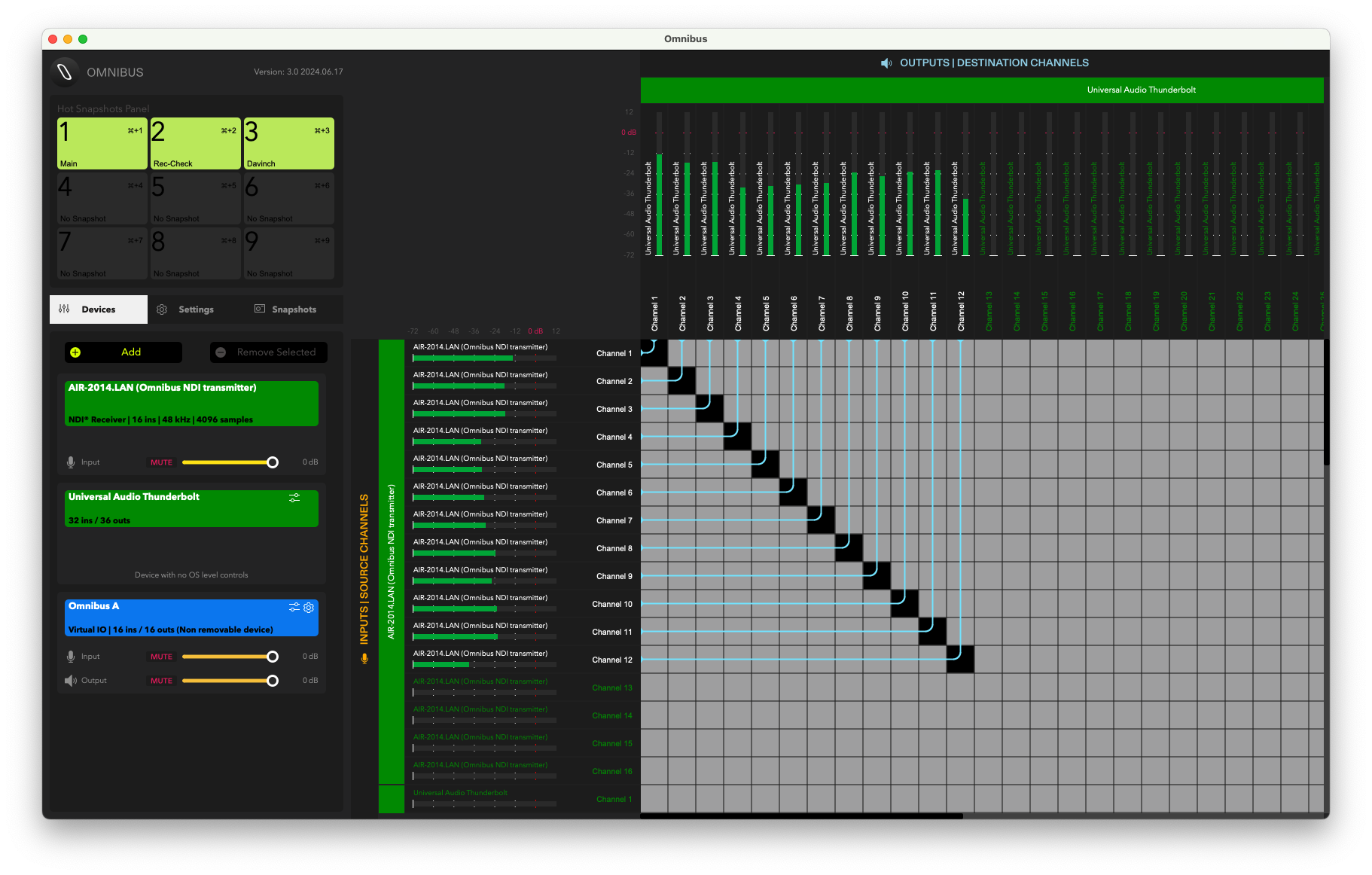
Task: Recall hot snapshot 3 Davinch
Action: pyautogui.click(x=289, y=143)
